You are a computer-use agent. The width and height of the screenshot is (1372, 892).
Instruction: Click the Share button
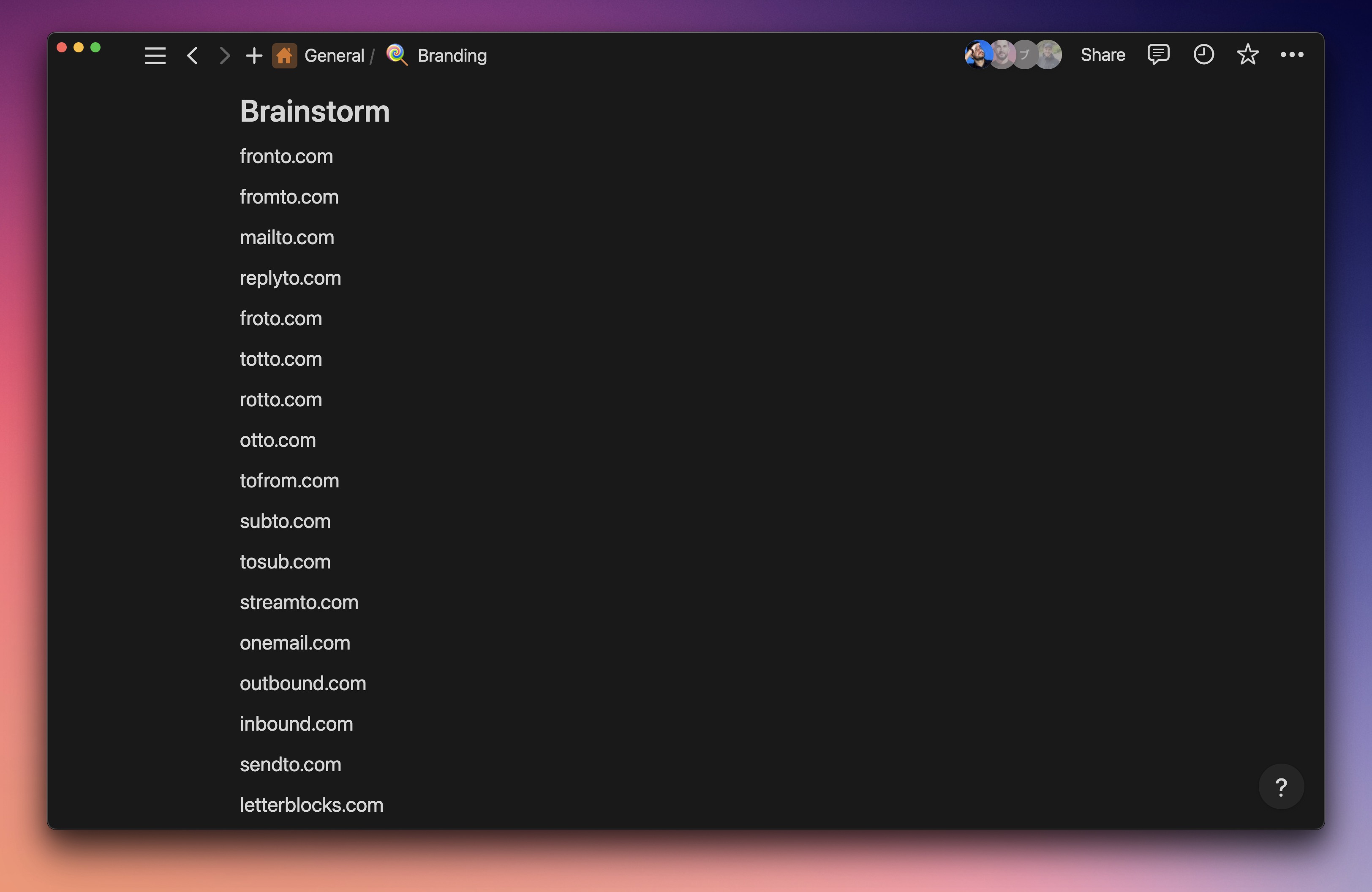point(1102,54)
